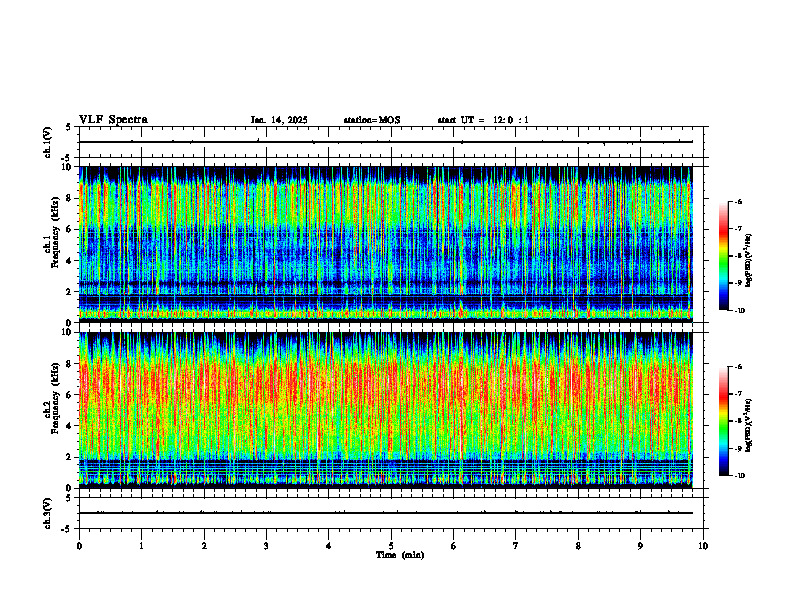Image resolution: width=792 pixels, height=612 pixels.
Task: Click the ch.2 log(PSD) colorbar unit label
Action: pos(749,426)
